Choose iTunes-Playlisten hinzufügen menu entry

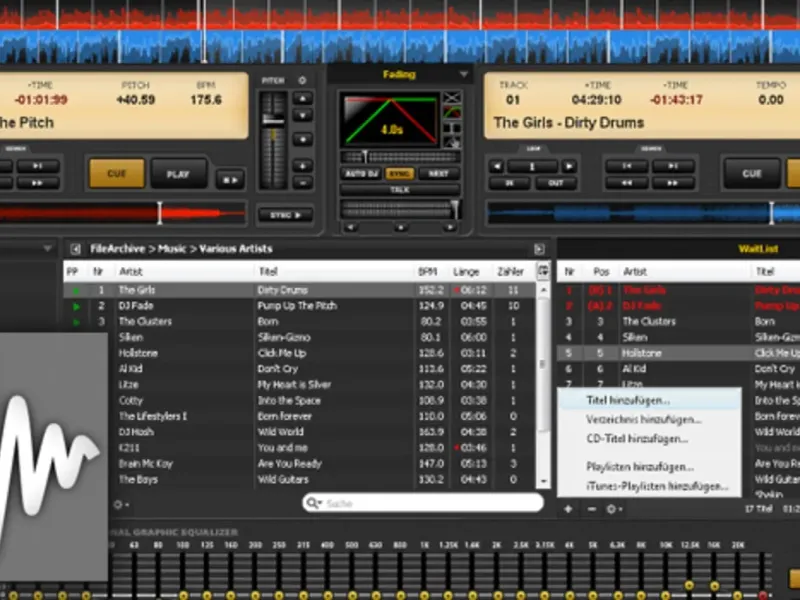[x=649, y=486]
